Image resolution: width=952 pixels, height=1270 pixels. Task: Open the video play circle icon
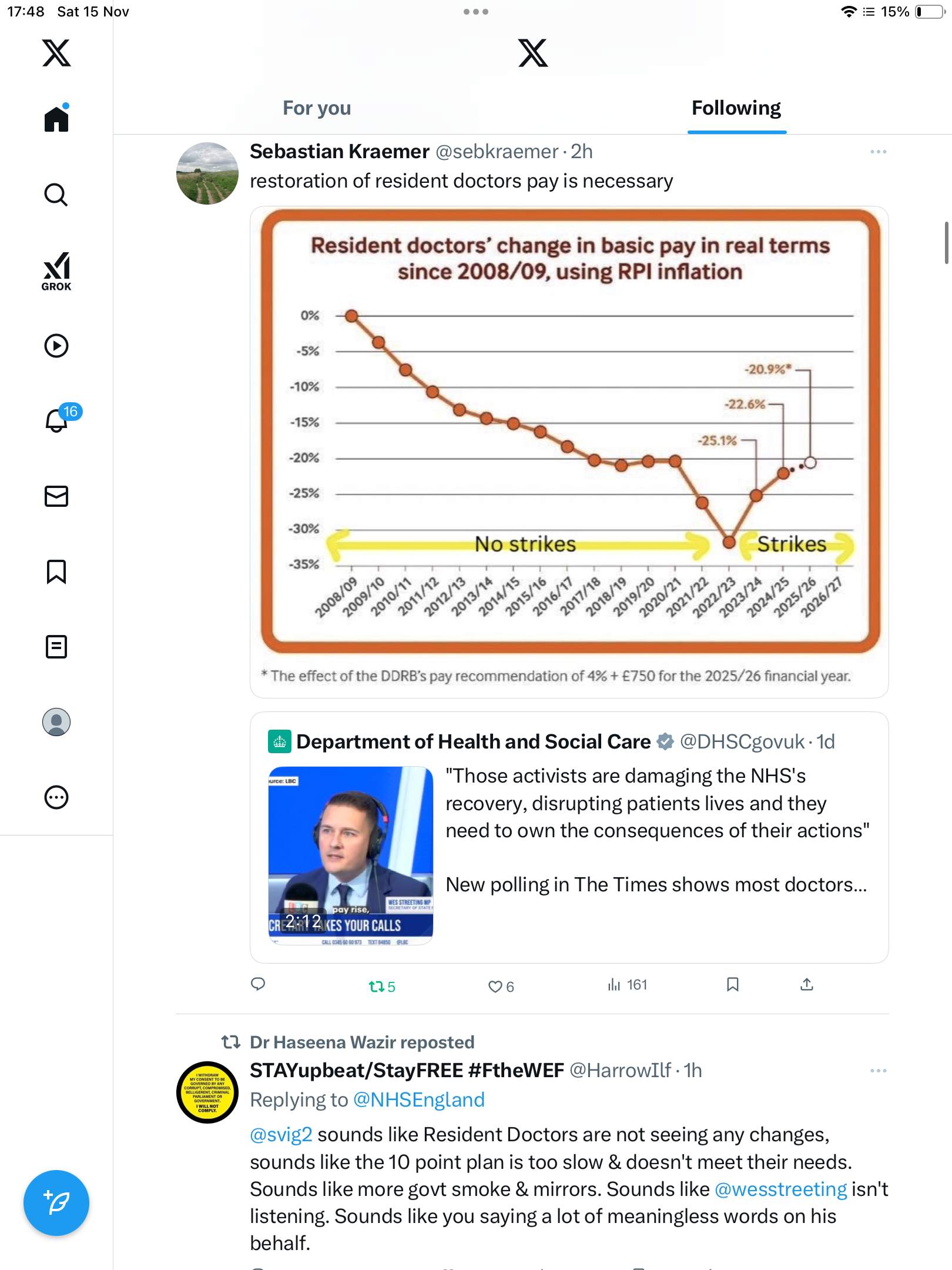click(56, 346)
